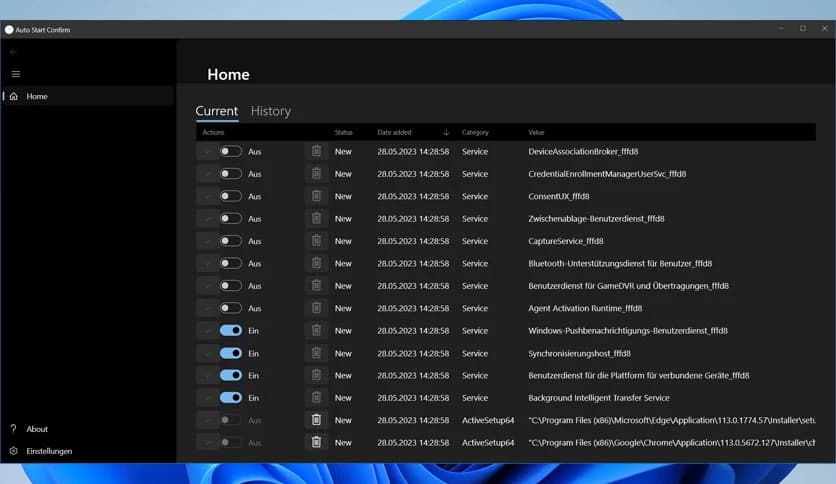Click the Google Chrome installer path value

672,442
